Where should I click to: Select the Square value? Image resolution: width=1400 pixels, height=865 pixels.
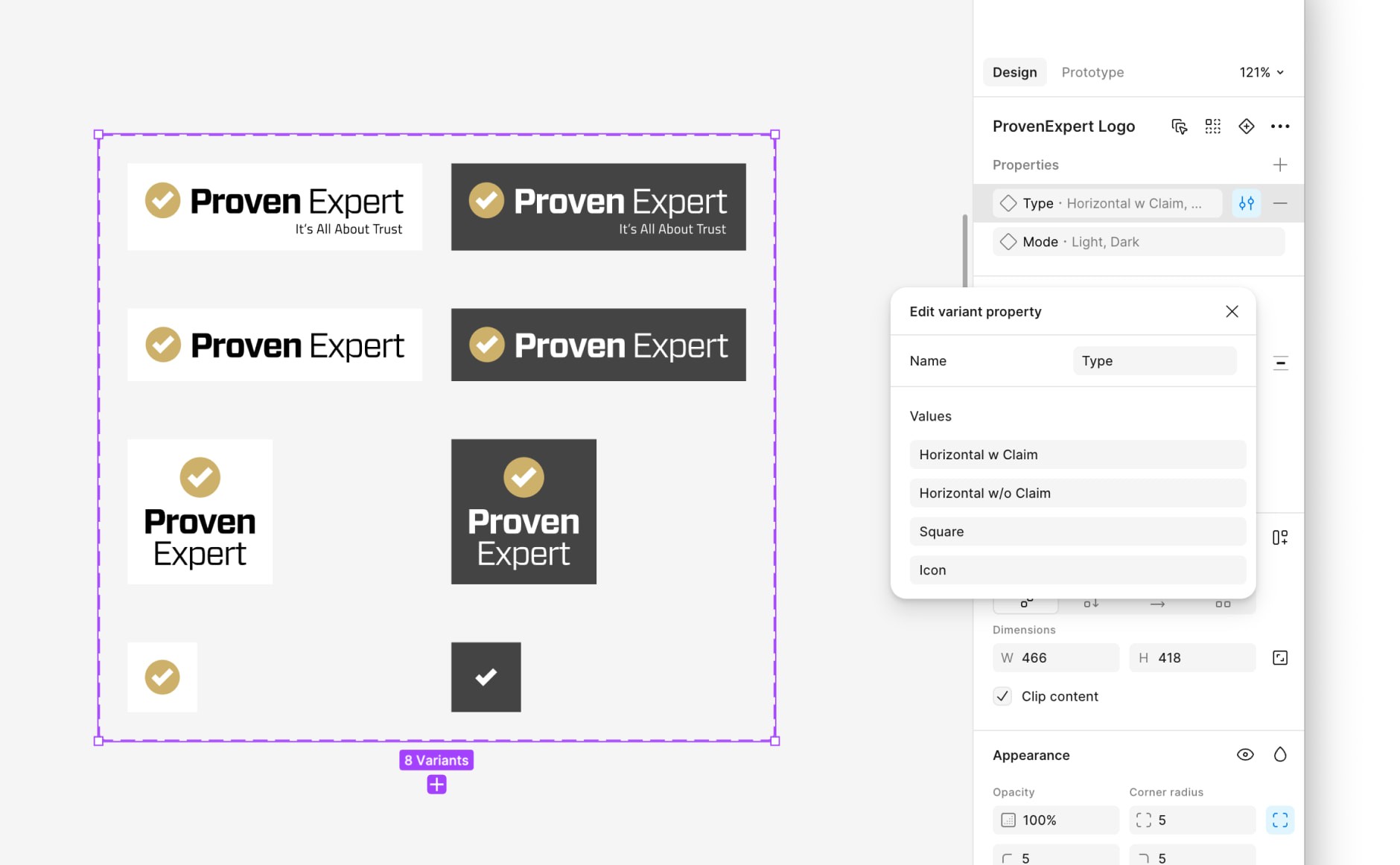[1078, 532]
